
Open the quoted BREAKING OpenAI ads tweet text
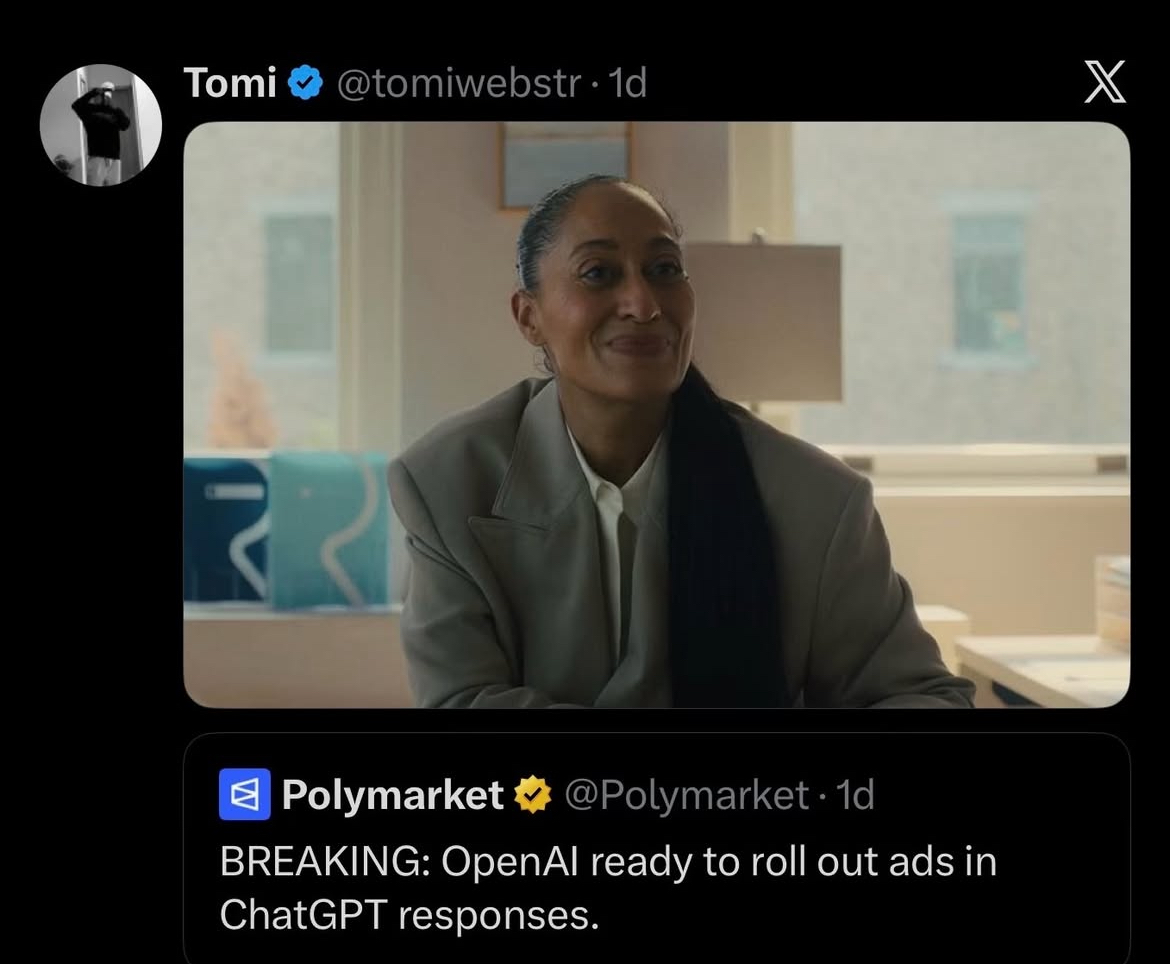608,888
